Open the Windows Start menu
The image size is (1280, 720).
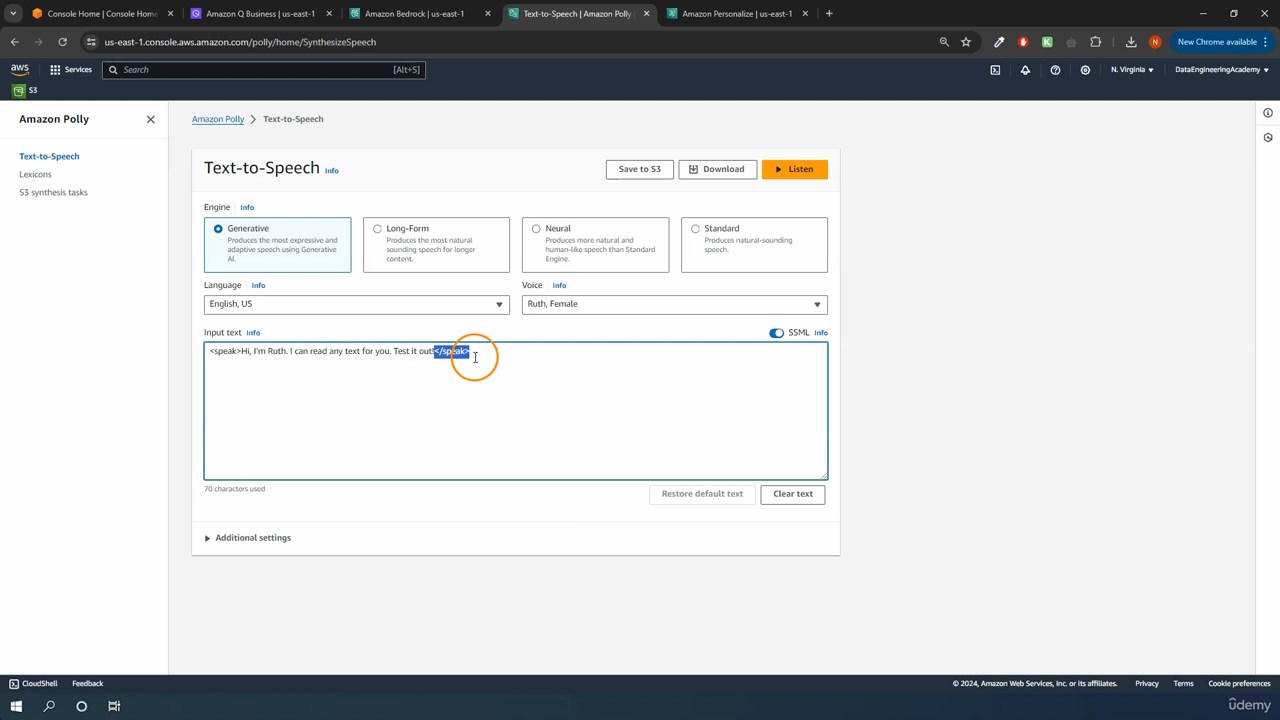(16, 706)
